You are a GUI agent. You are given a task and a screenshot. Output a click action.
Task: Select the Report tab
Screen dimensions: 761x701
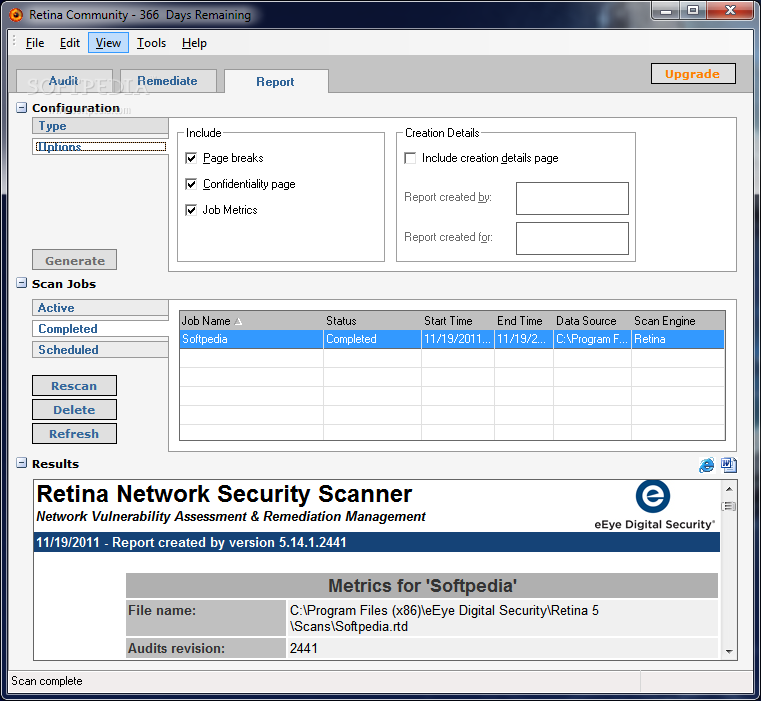point(275,82)
